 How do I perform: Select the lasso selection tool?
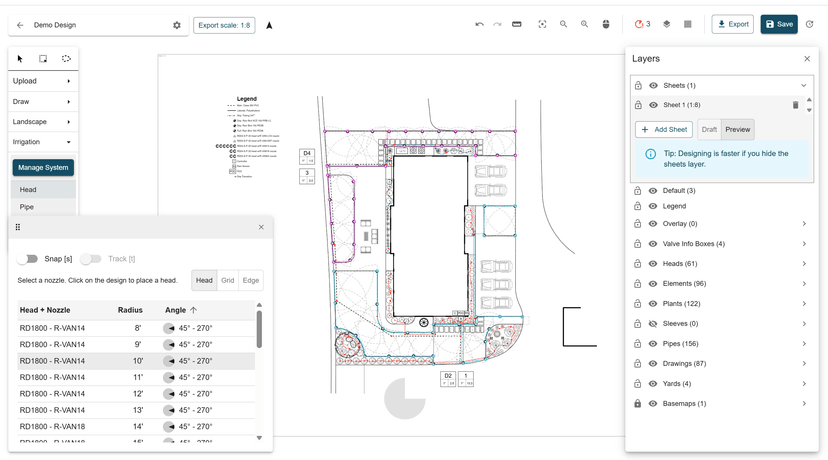[66, 59]
